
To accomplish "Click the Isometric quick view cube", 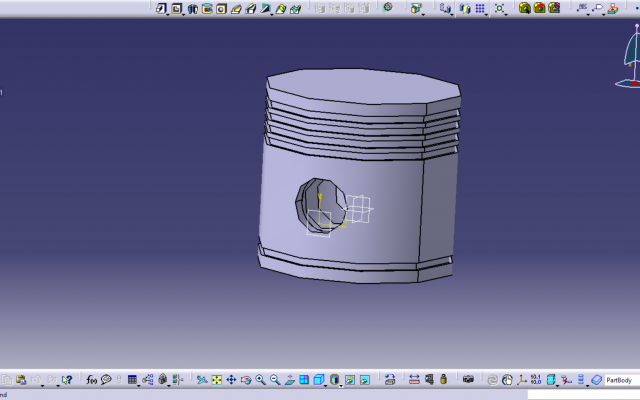I will click(x=319, y=380).
